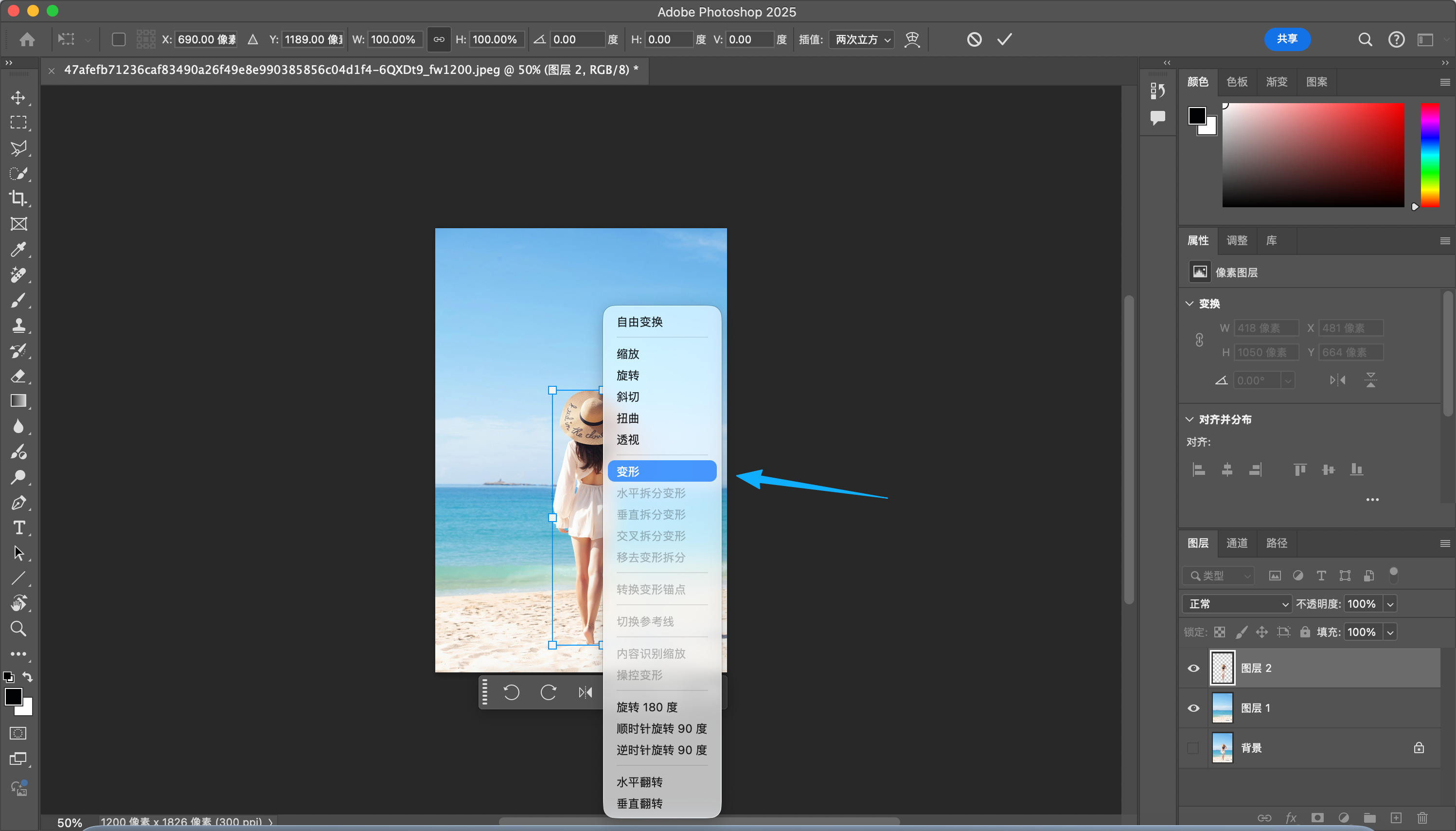Image resolution: width=1456 pixels, height=831 pixels.
Task: Collapse the 对齐并分布 section
Action: point(1189,419)
